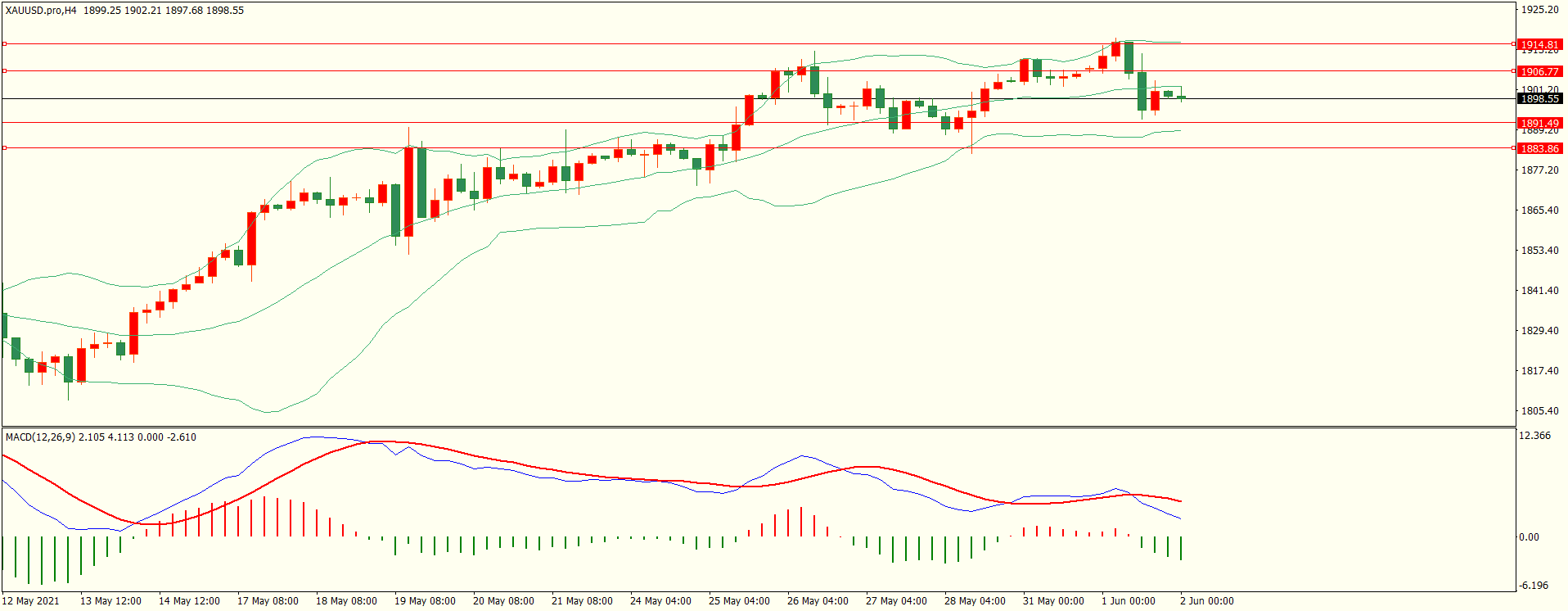Select the dark horizontal line at 1914.81
The height and width of the screenshot is (611, 1568).
(x=758, y=43)
